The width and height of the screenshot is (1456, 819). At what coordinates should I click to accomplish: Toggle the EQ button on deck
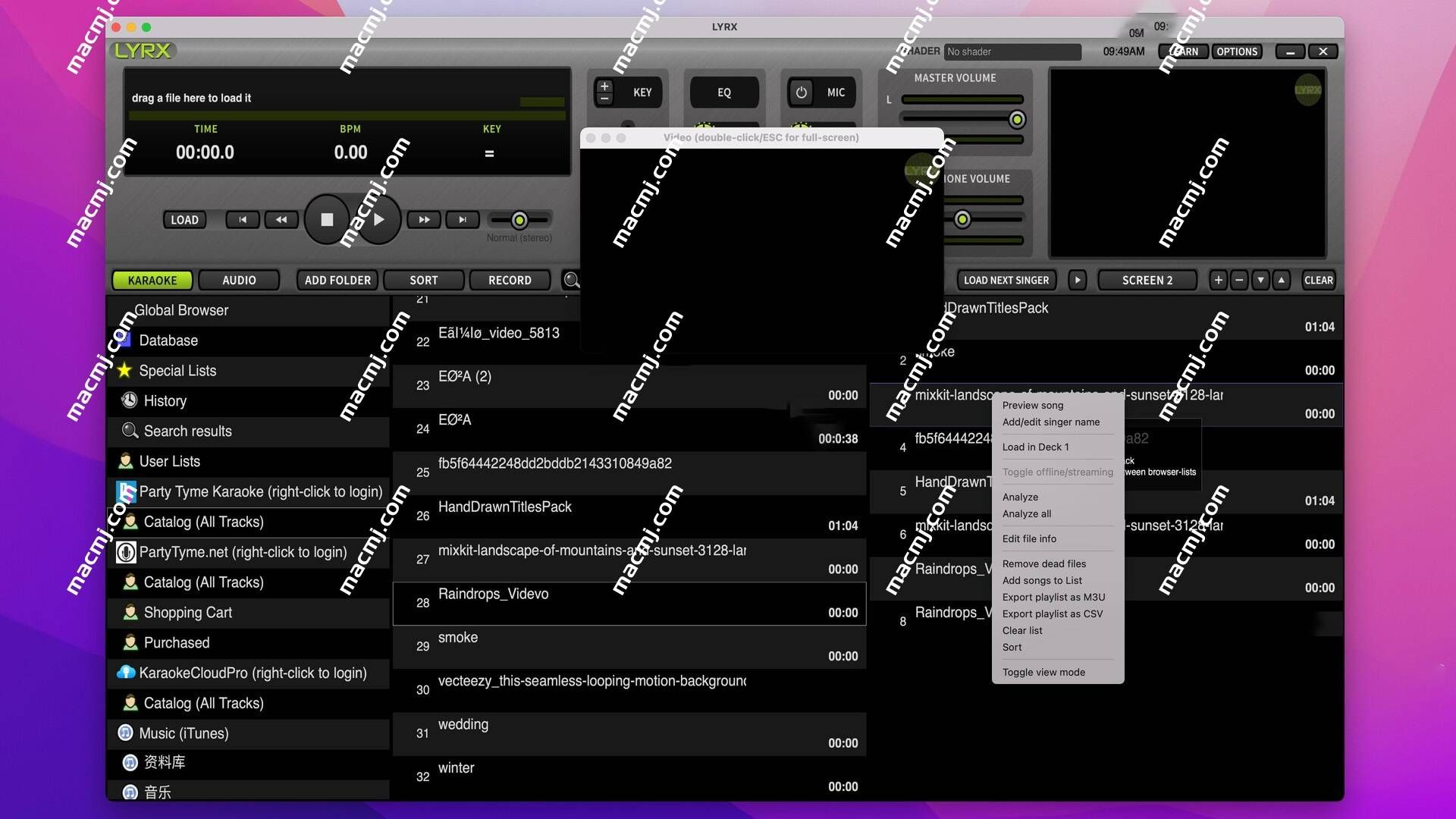725,92
